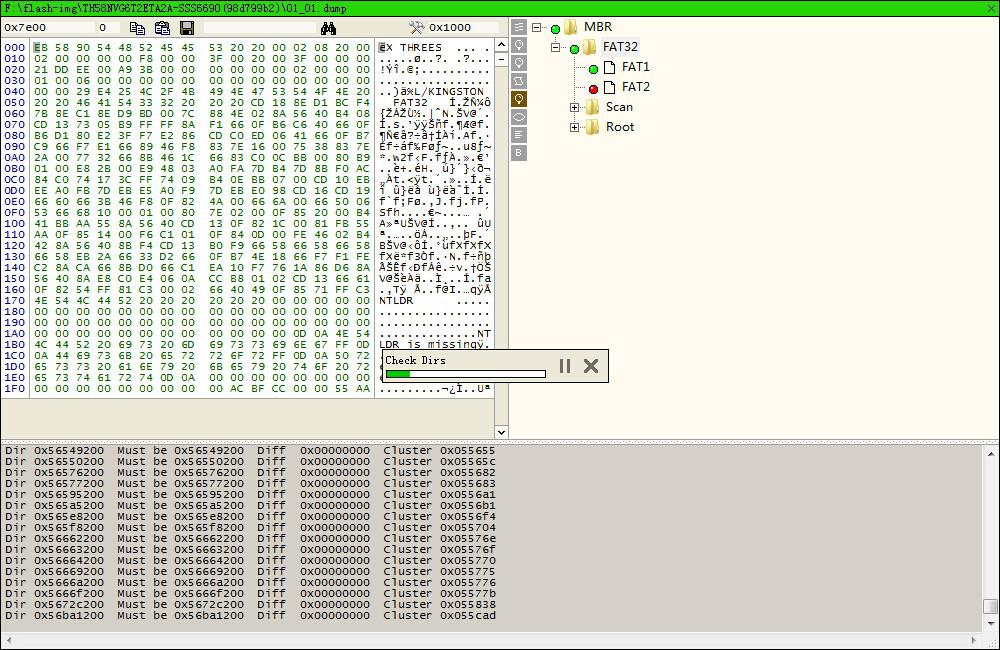This screenshot has width=1000, height=650.
Task: Click the first light bulb side icon
Action: click(x=519, y=45)
